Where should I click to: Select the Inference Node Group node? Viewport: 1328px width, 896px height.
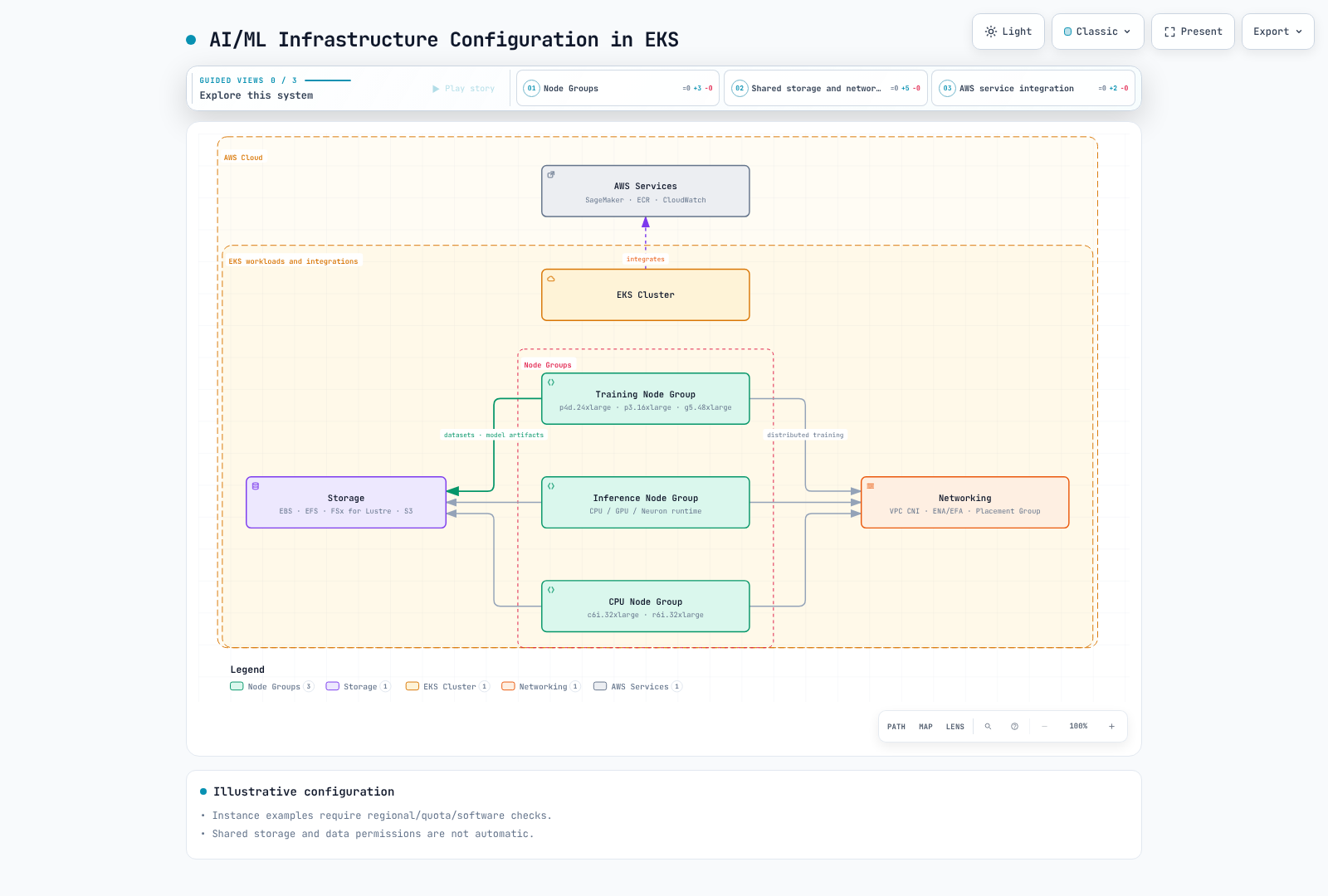click(x=646, y=503)
